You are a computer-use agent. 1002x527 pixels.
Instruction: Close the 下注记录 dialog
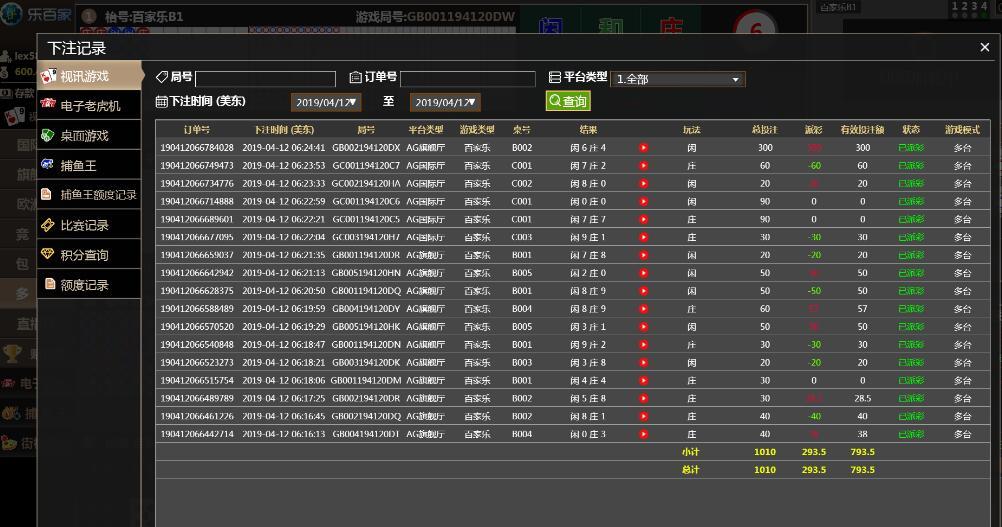coord(985,47)
